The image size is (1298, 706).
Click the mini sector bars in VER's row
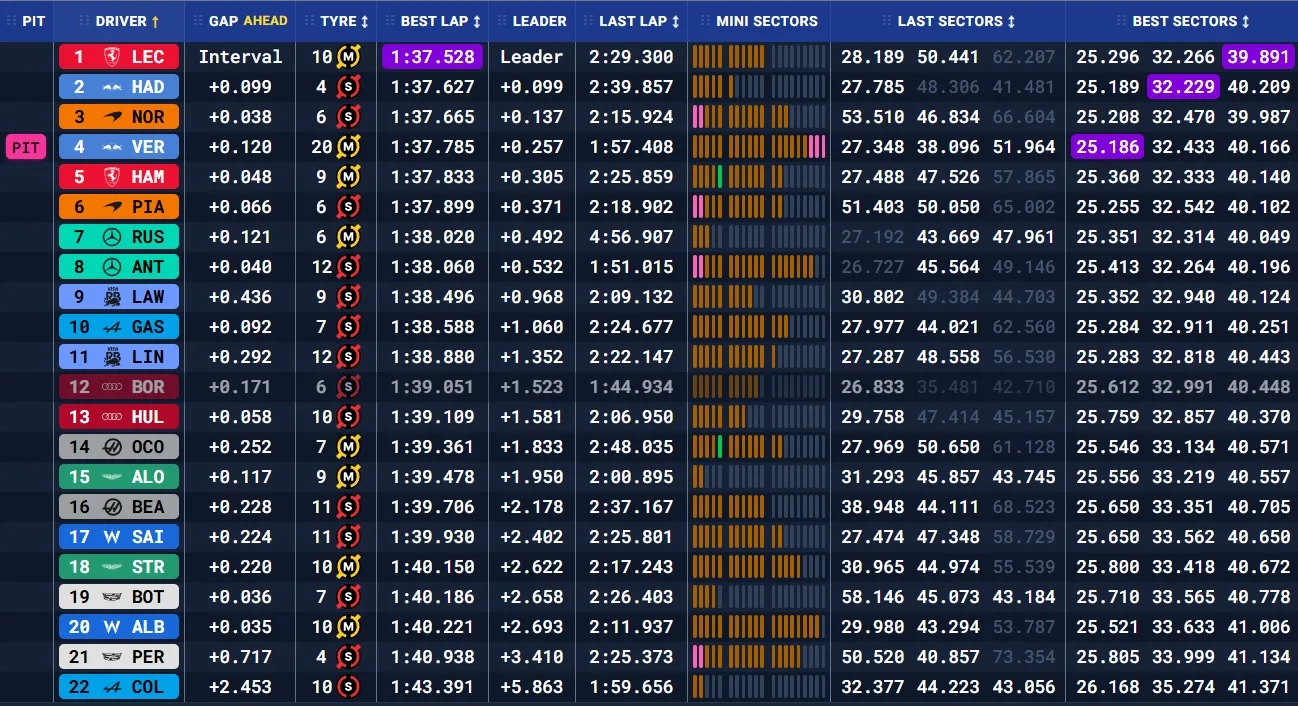point(759,147)
